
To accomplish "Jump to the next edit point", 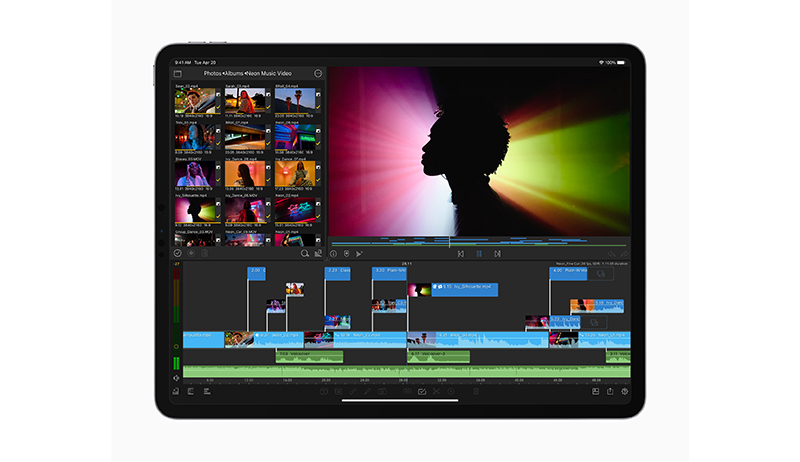I will click(x=497, y=253).
